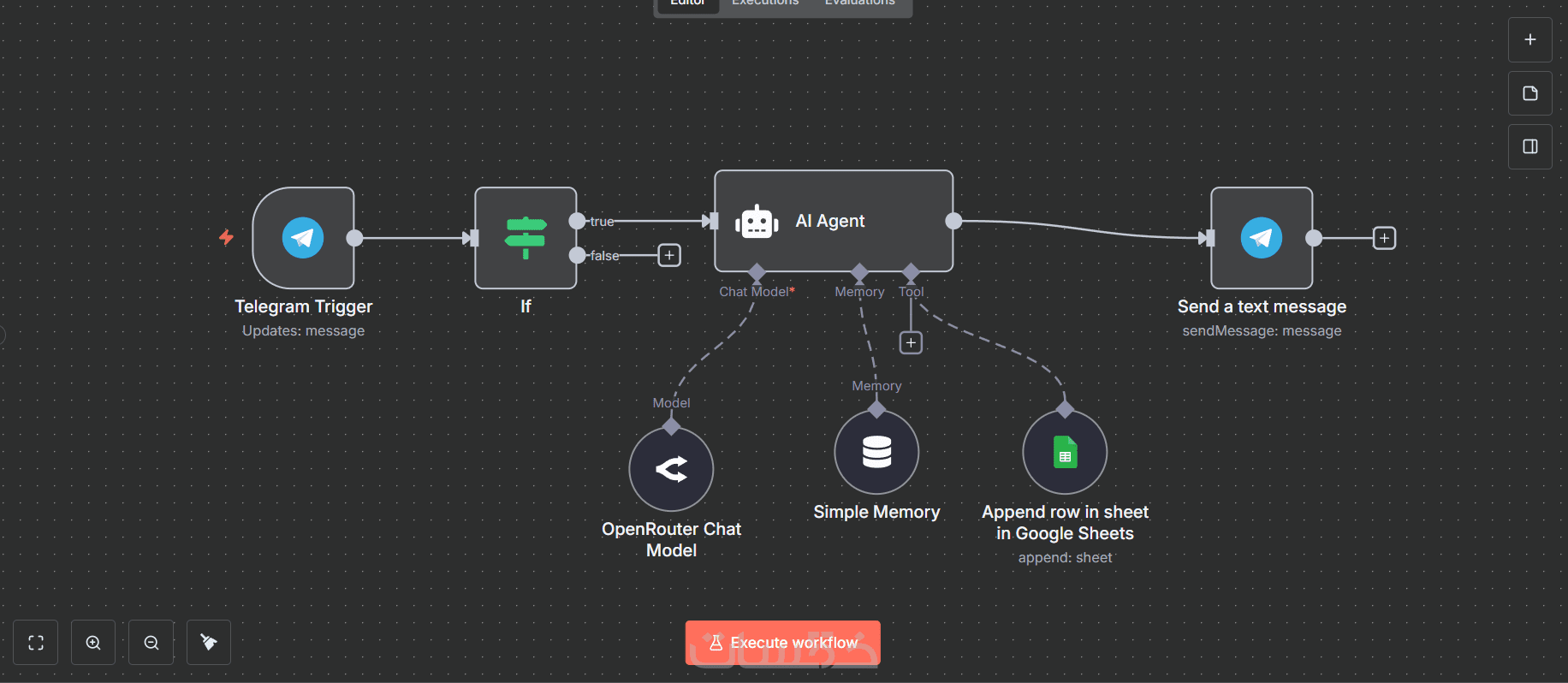Select the Append row in Google Sheets node
Image resolution: width=1568 pixels, height=683 pixels.
(x=1065, y=452)
